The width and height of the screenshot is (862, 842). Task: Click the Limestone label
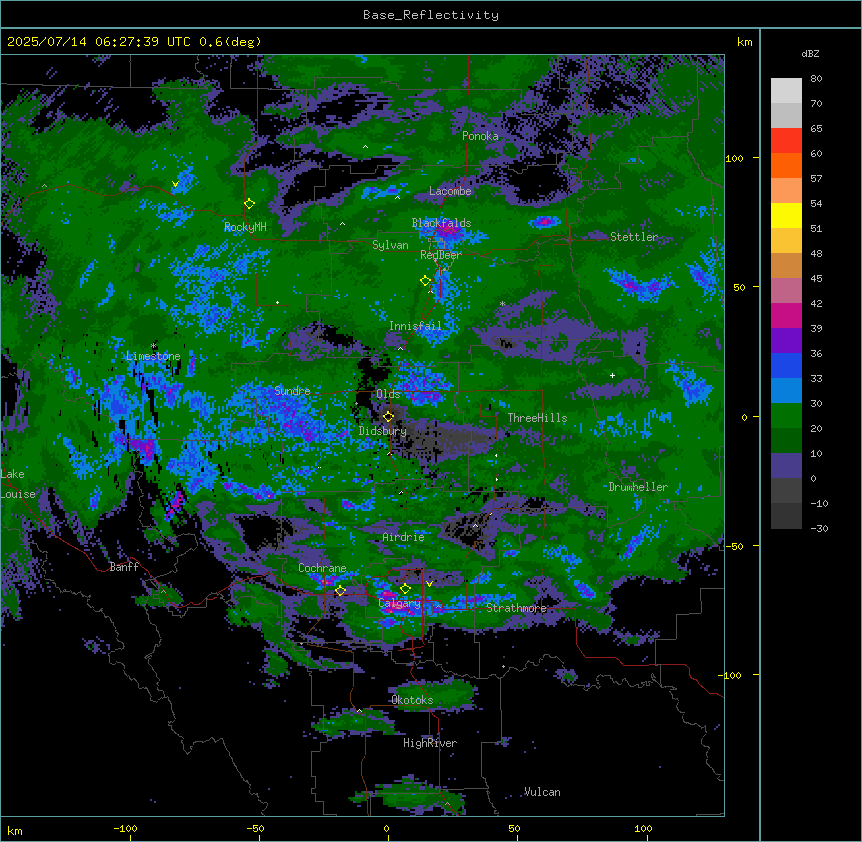pyautogui.click(x=153, y=356)
